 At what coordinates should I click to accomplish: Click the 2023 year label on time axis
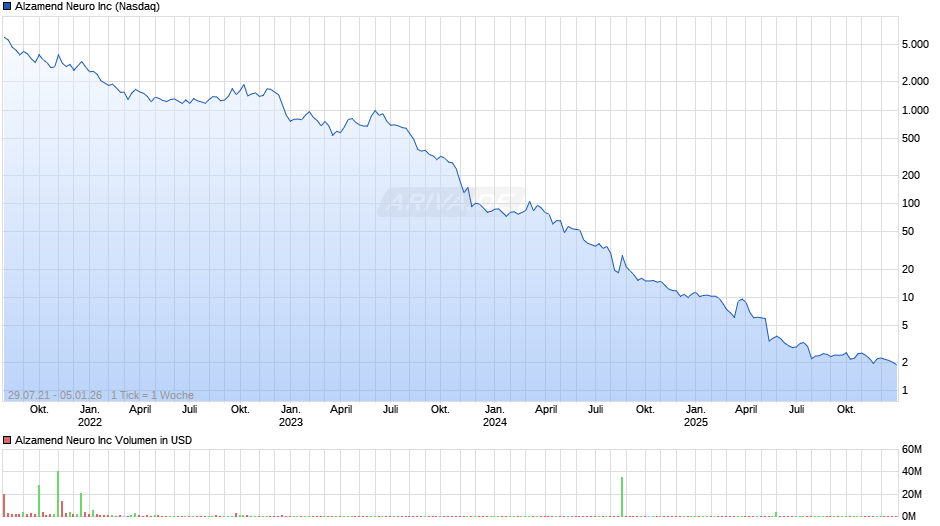[x=291, y=422]
